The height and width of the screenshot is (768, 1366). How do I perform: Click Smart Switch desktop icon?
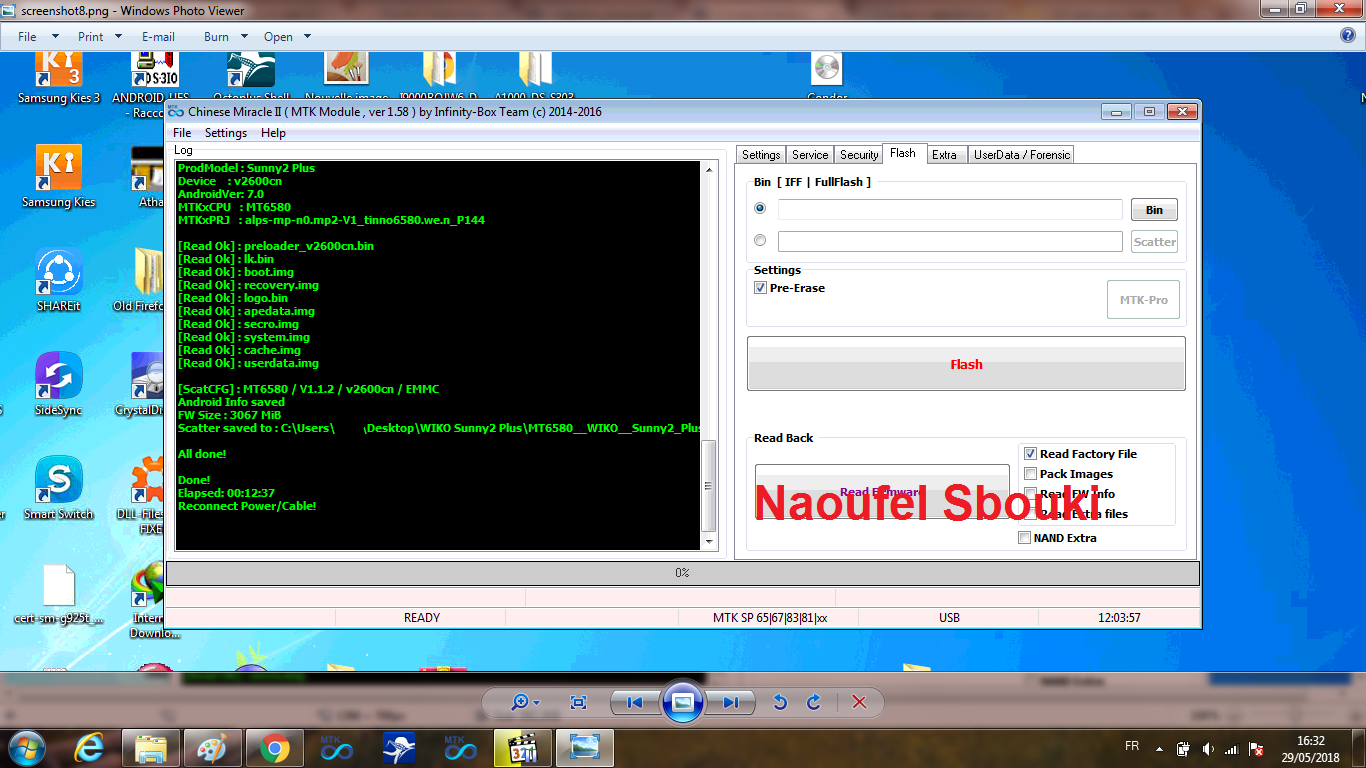[59, 488]
